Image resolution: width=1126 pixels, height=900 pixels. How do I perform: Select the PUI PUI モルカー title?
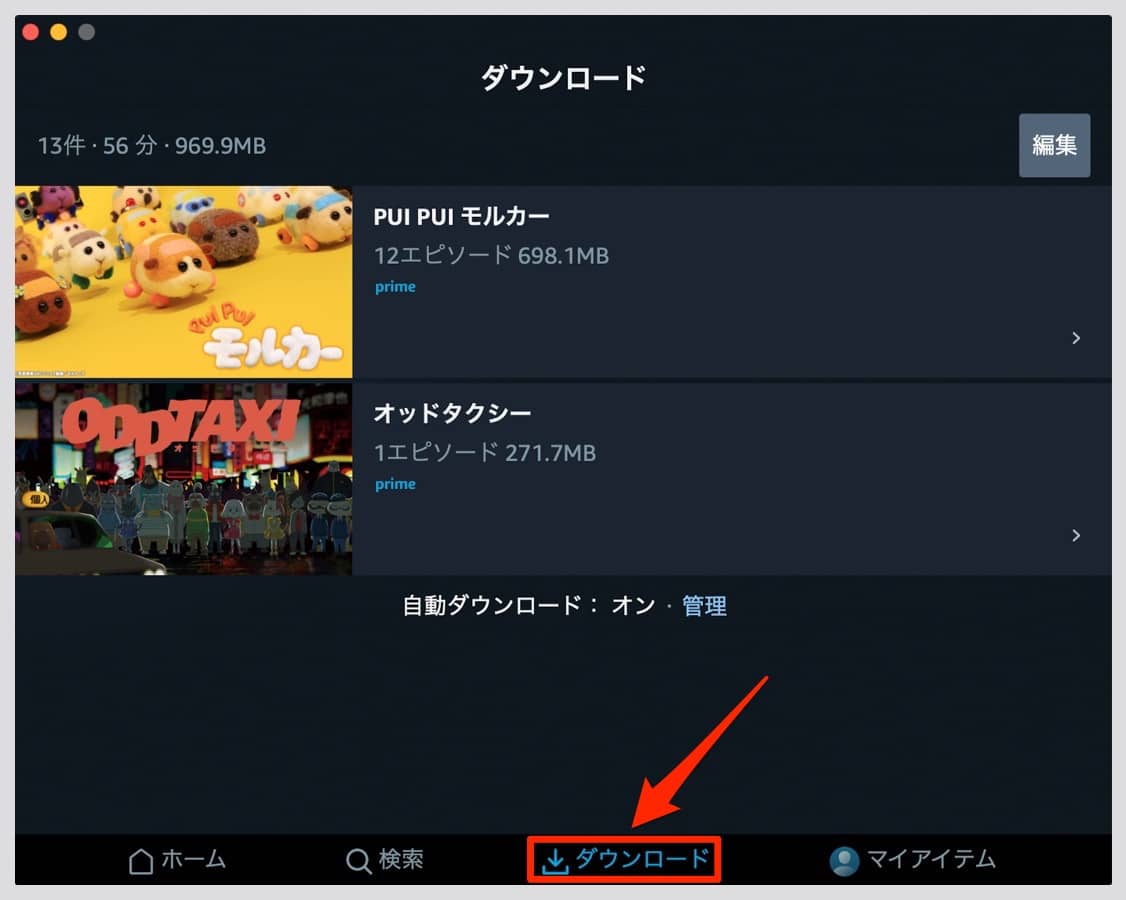(x=462, y=216)
